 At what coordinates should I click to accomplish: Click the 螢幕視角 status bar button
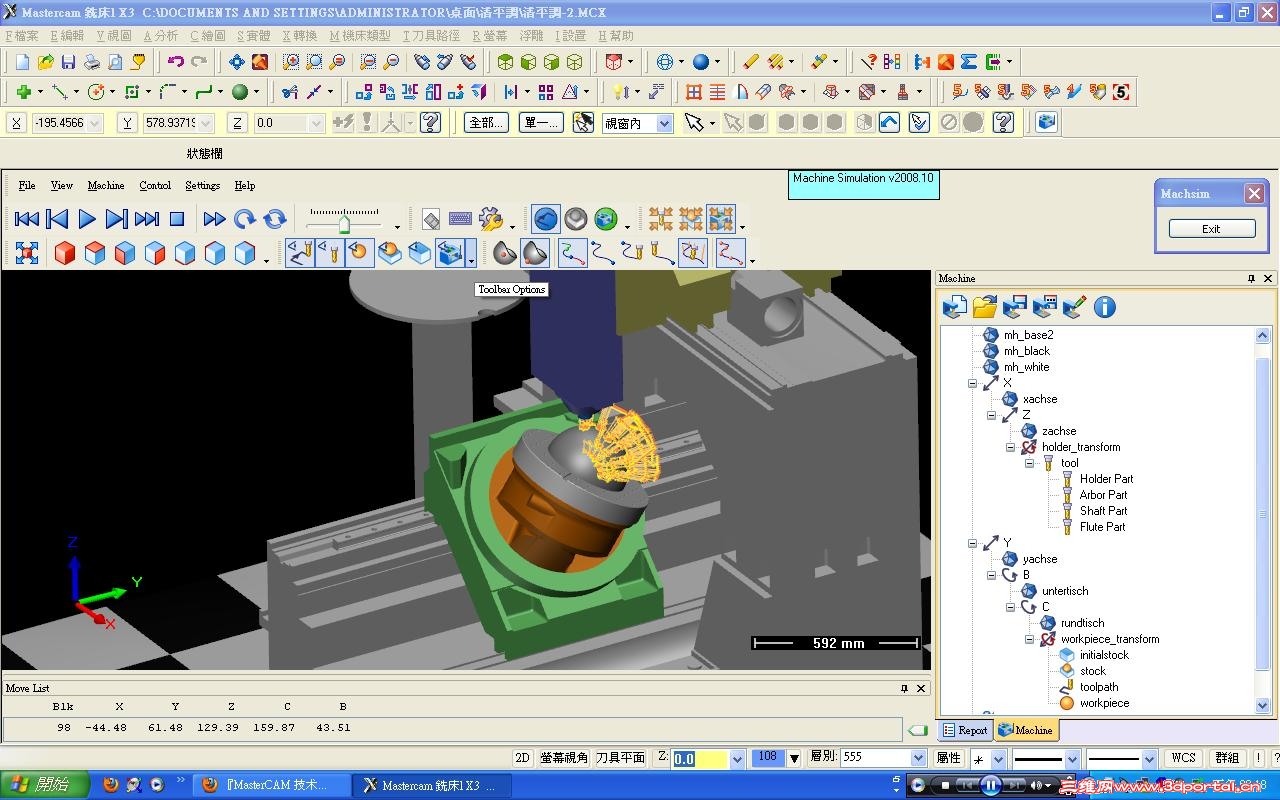click(564, 758)
